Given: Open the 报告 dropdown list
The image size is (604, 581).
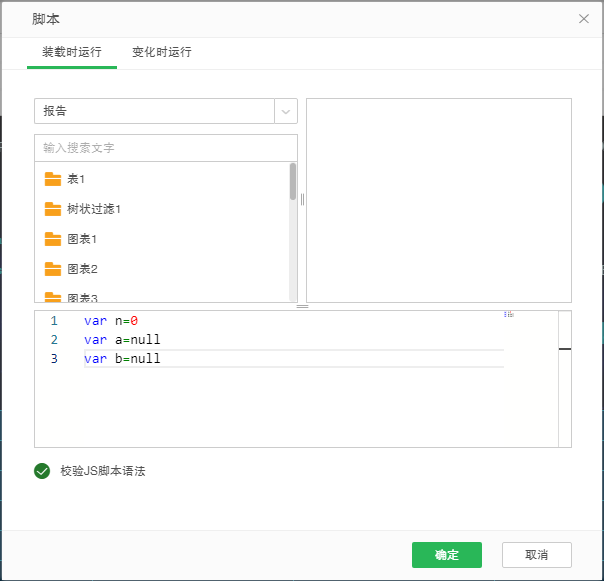Looking at the screenshot, I should [155, 111].
